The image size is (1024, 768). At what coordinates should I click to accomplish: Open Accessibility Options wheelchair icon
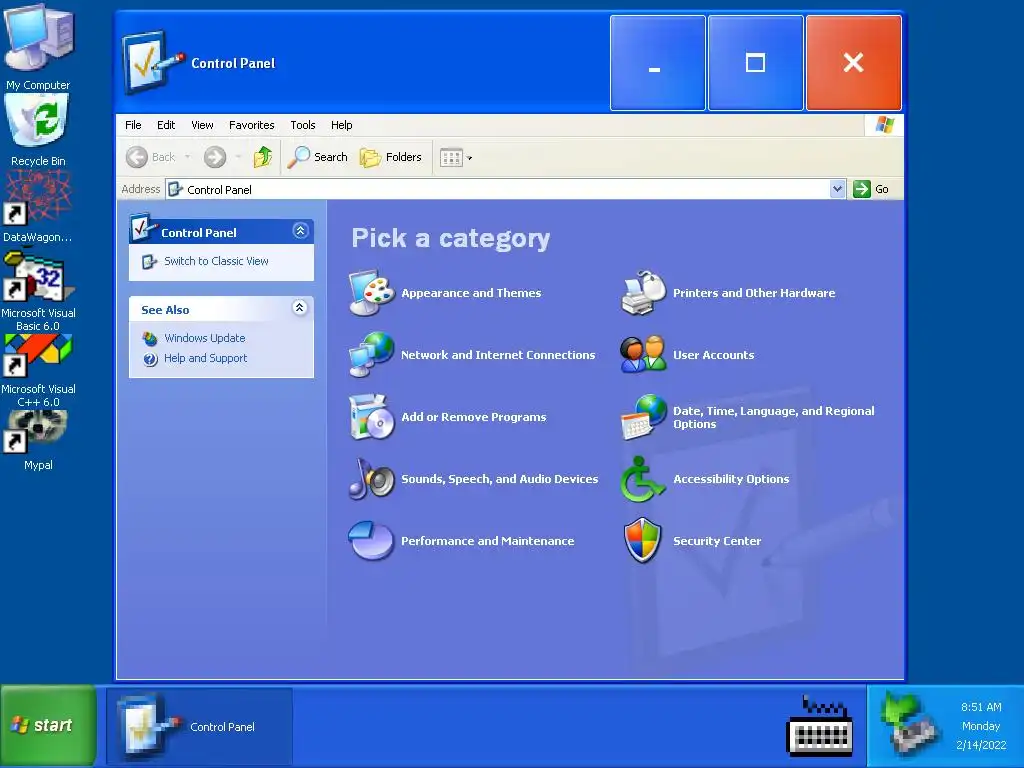click(643, 479)
